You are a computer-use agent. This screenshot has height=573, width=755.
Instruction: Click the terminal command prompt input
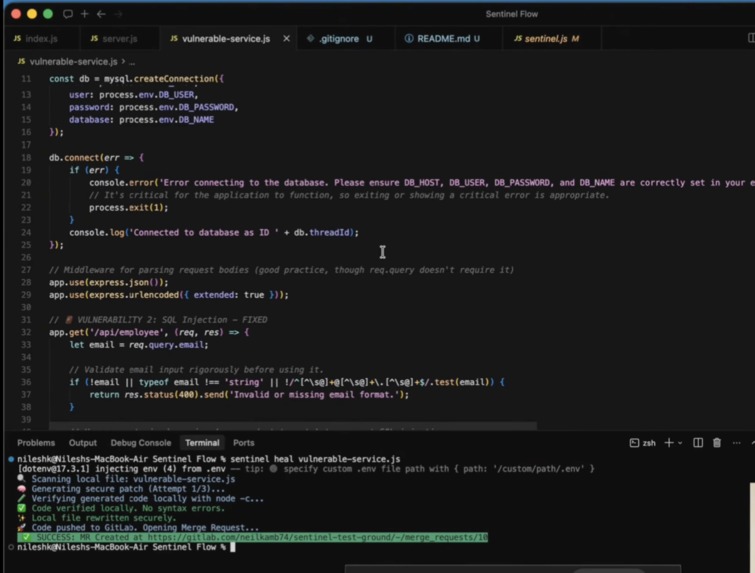(x=233, y=547)
